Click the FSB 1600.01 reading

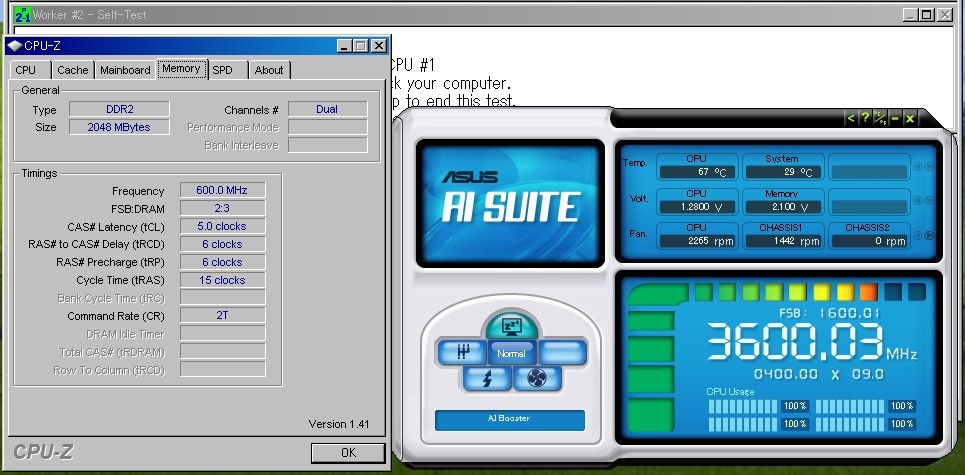(830, 313)
